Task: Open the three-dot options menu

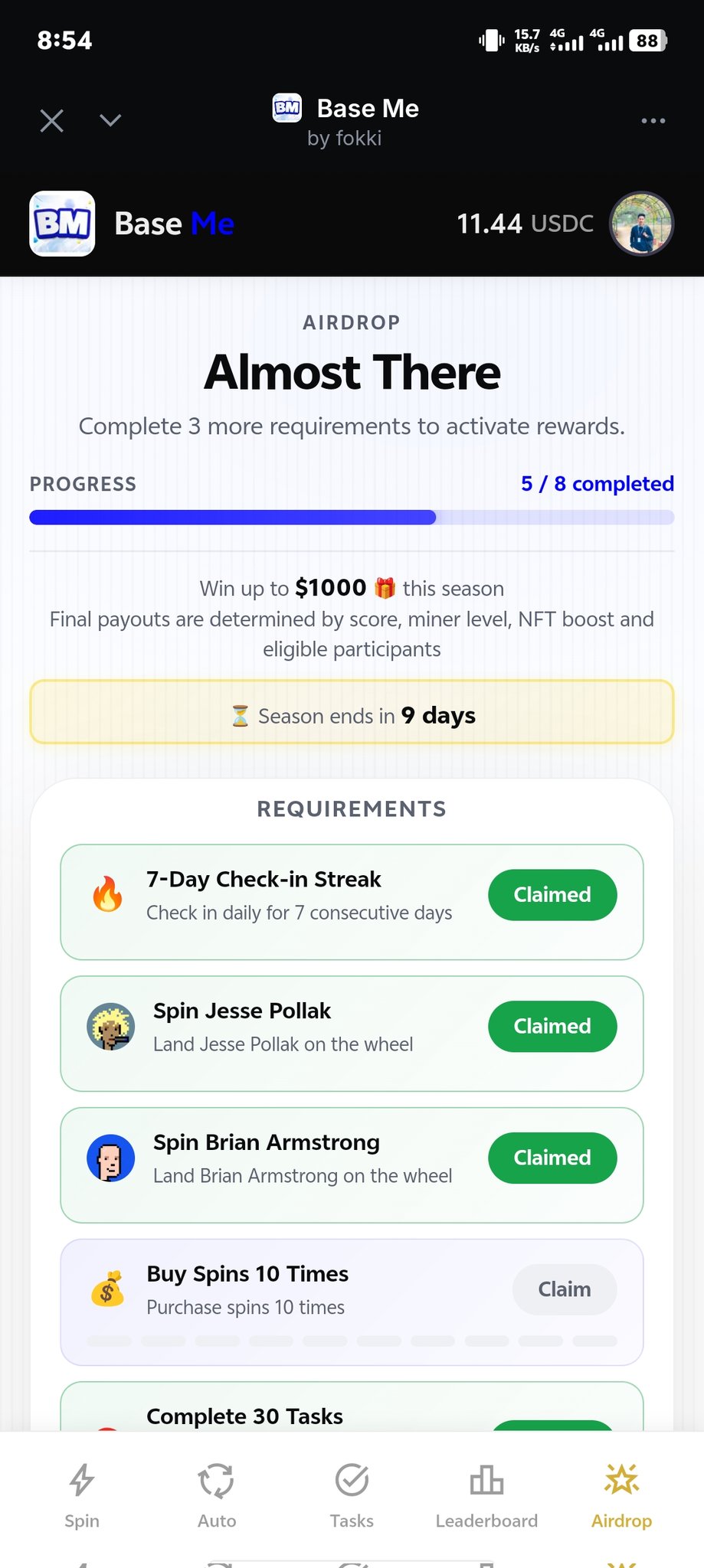Action: click(653, 121)
